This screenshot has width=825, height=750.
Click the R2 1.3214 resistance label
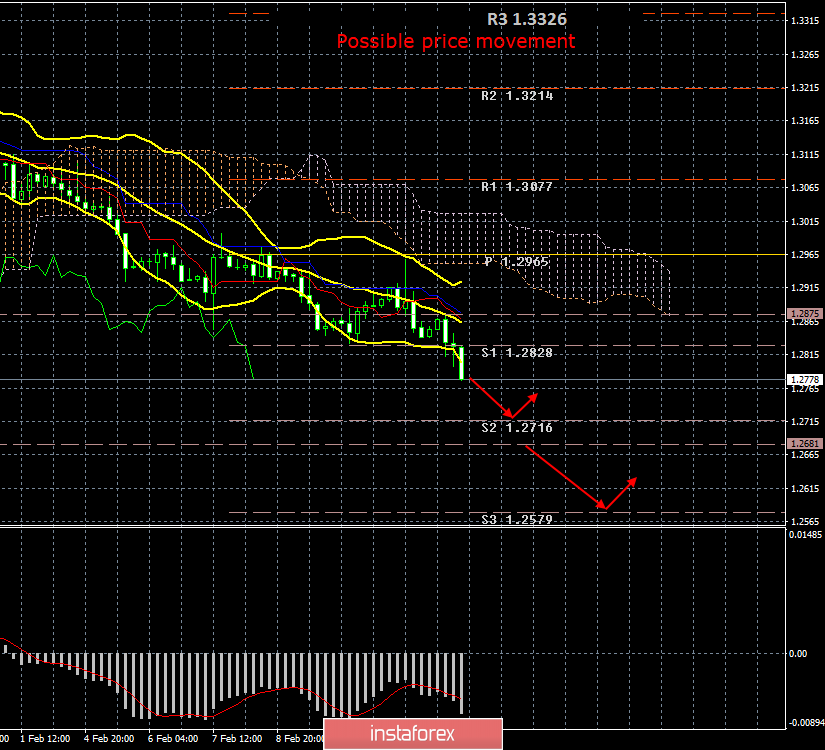pos(517,96)
